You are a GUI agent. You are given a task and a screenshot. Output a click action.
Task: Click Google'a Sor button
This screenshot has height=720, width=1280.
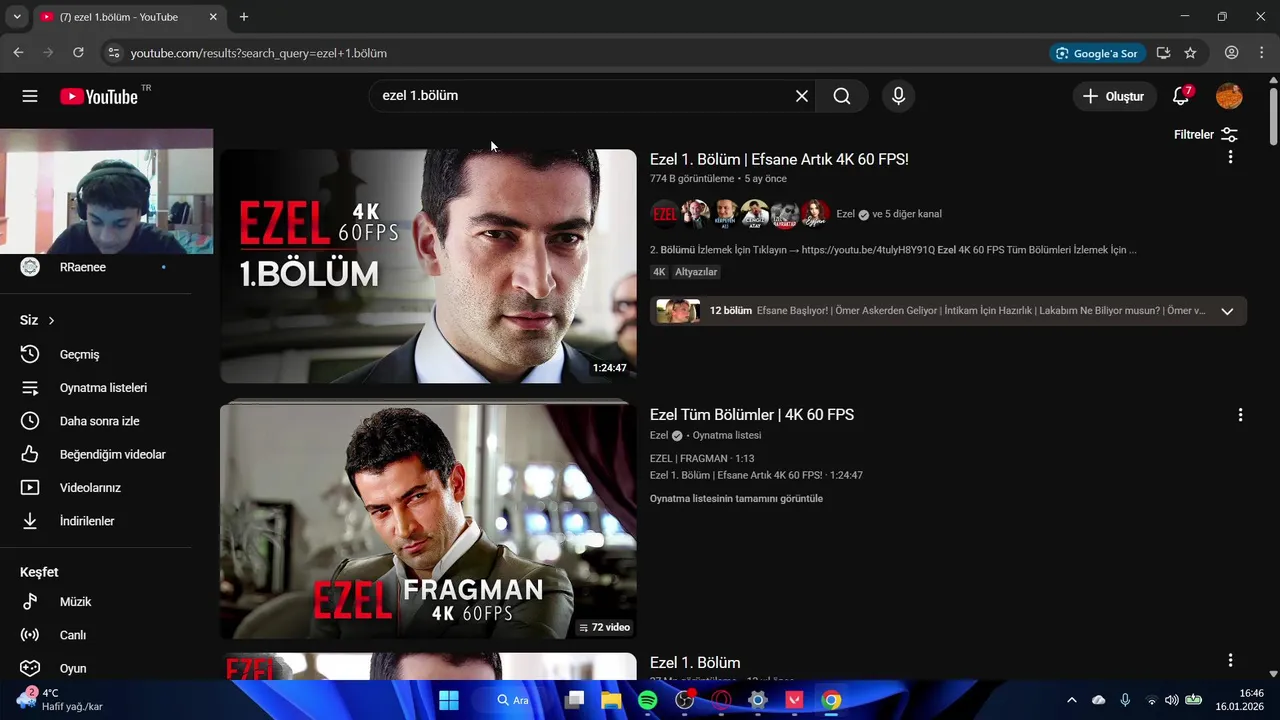pos(1097,53)
